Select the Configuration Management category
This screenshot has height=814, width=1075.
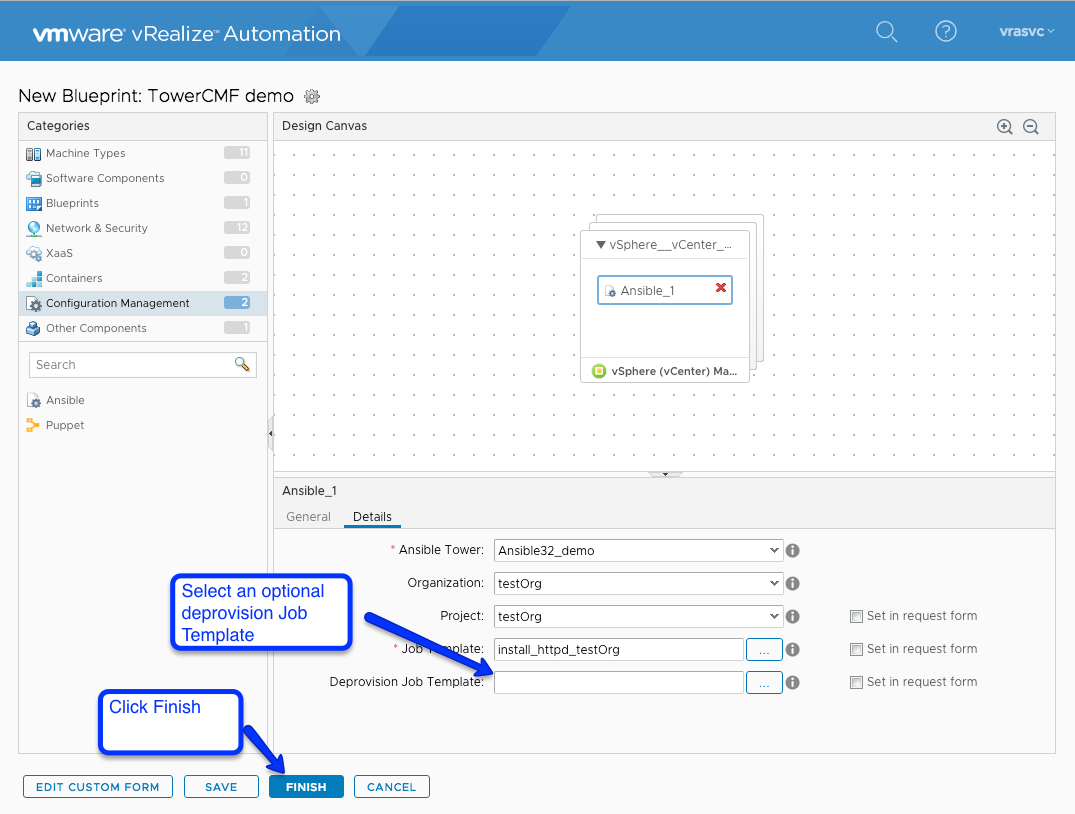click(x=143, y=303)
